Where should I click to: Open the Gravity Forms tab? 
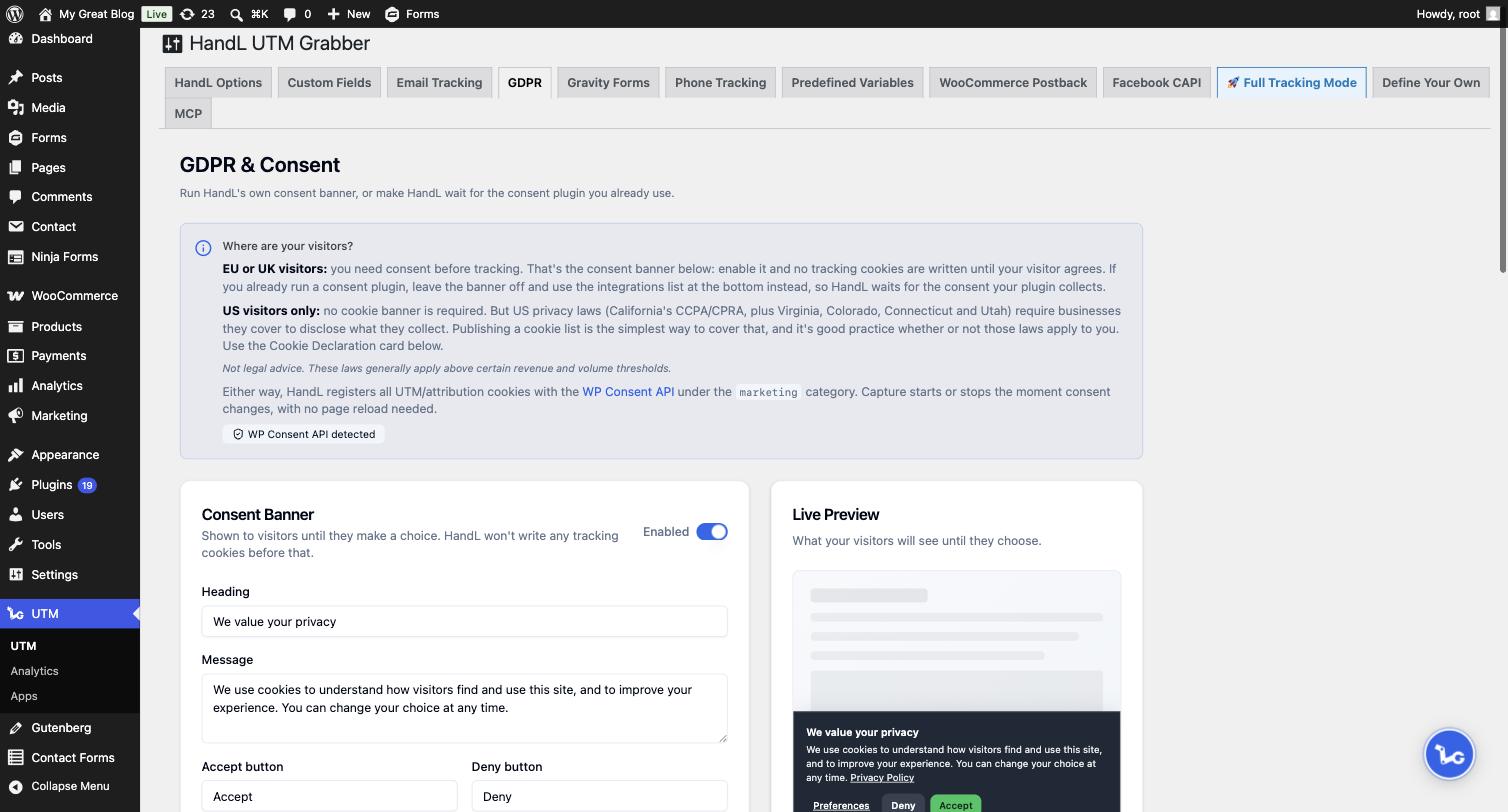click(x=608, y=83)
